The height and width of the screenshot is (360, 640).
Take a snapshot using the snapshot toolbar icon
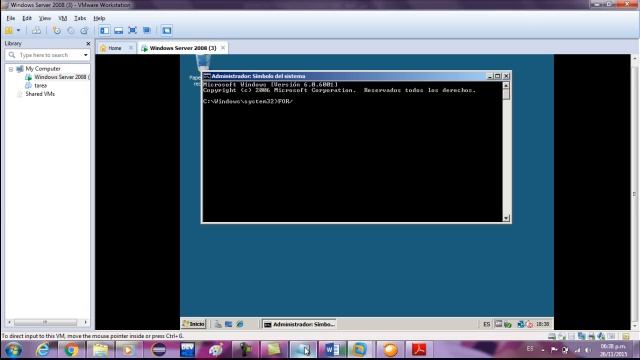pos(57,30)
